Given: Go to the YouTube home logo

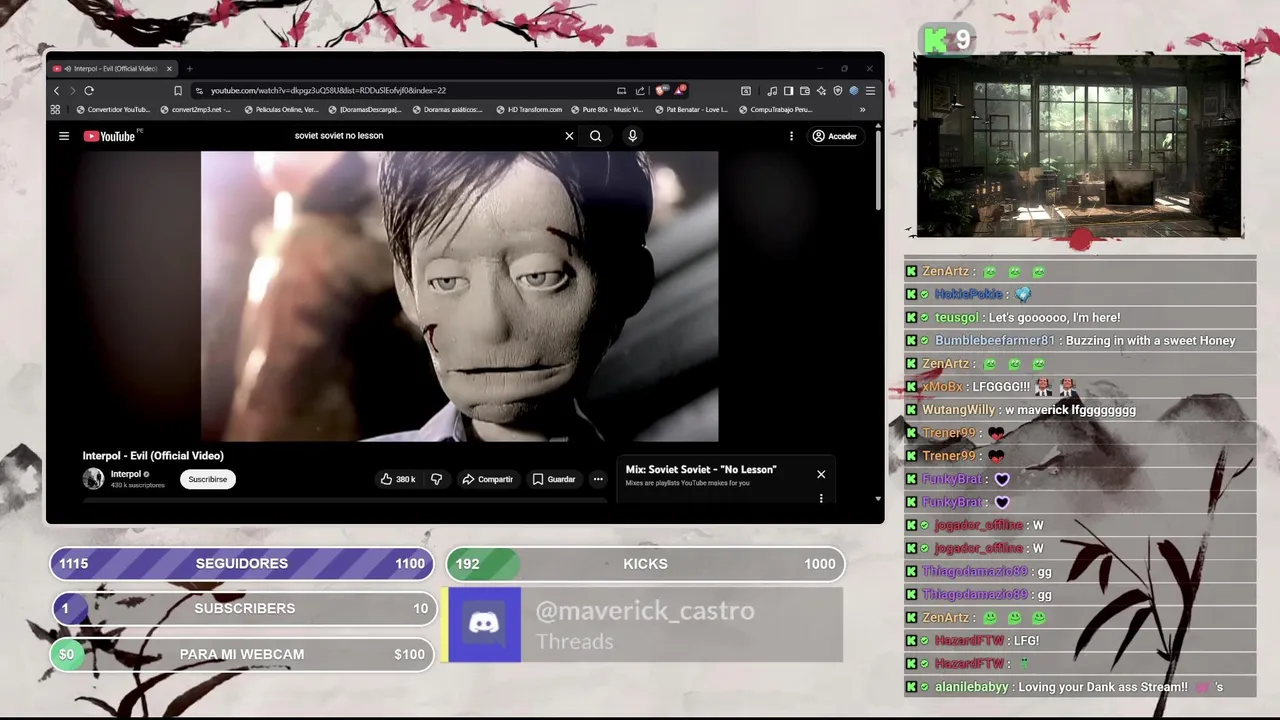Looking at the screenshot, I should (110, 136).
